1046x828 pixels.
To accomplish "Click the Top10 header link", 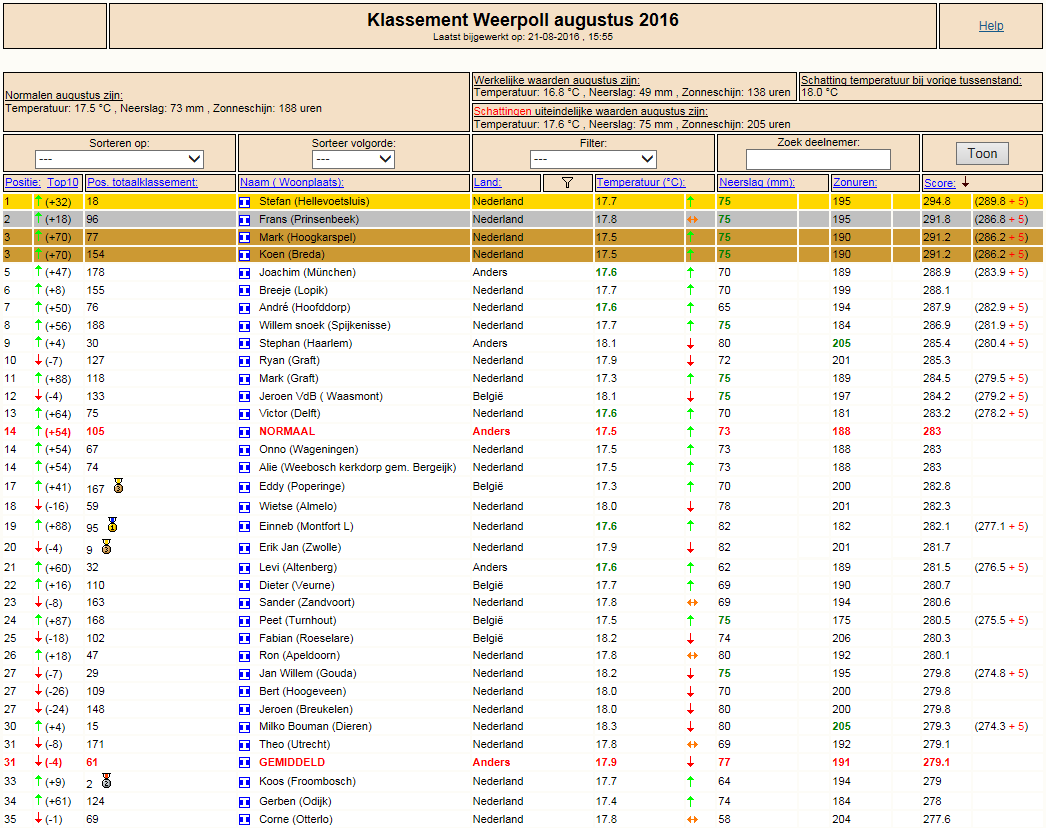I will pos(63,183).
